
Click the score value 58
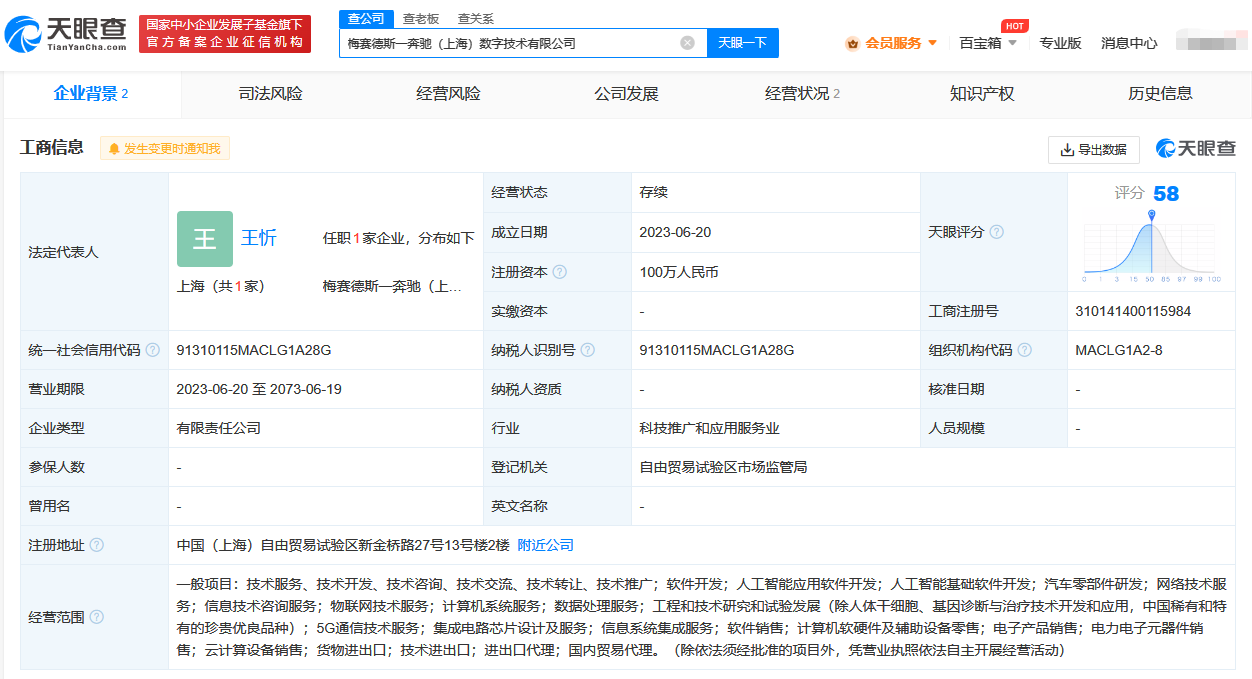1166,193
